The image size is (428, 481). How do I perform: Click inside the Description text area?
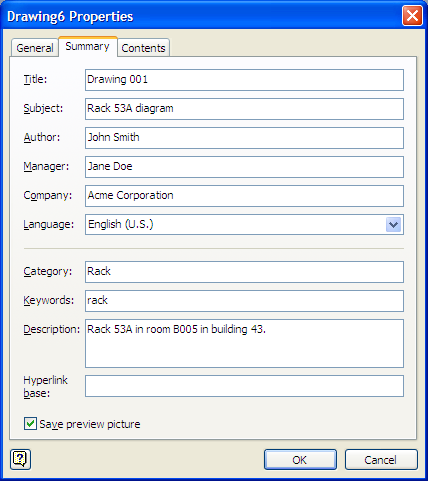(x=244, y=344)
